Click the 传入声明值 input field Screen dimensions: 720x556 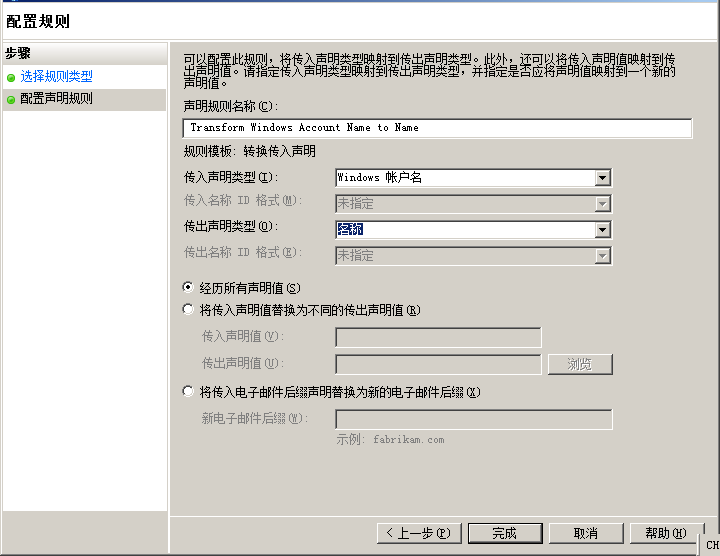439,337
